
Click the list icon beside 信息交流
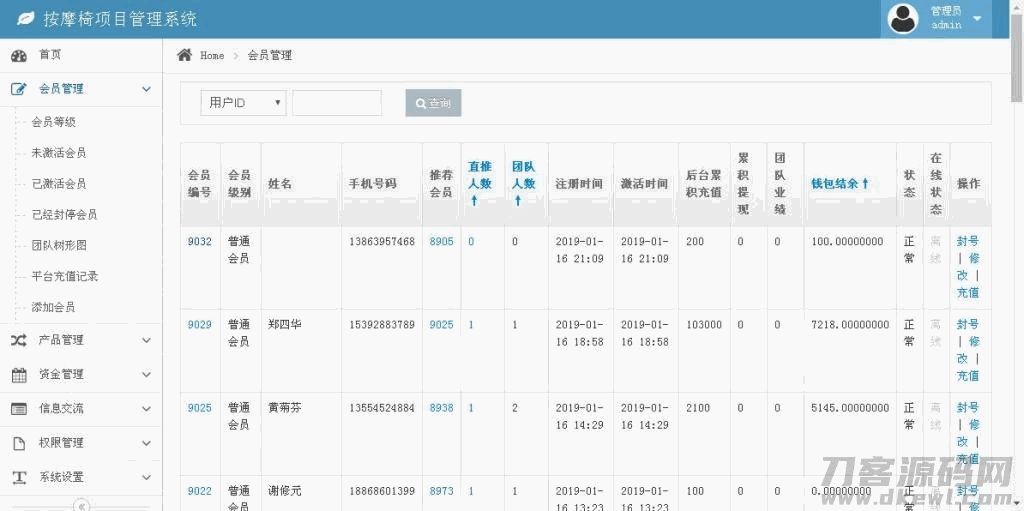pos(18,409)
